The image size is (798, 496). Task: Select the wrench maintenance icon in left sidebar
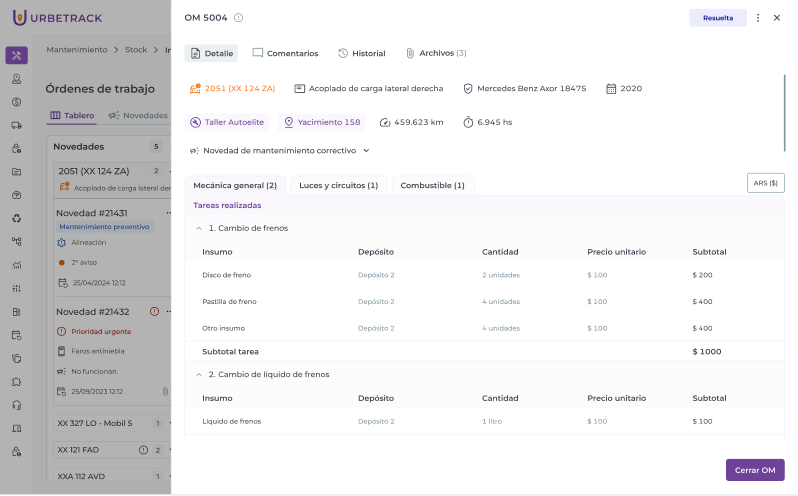(17, 56)
